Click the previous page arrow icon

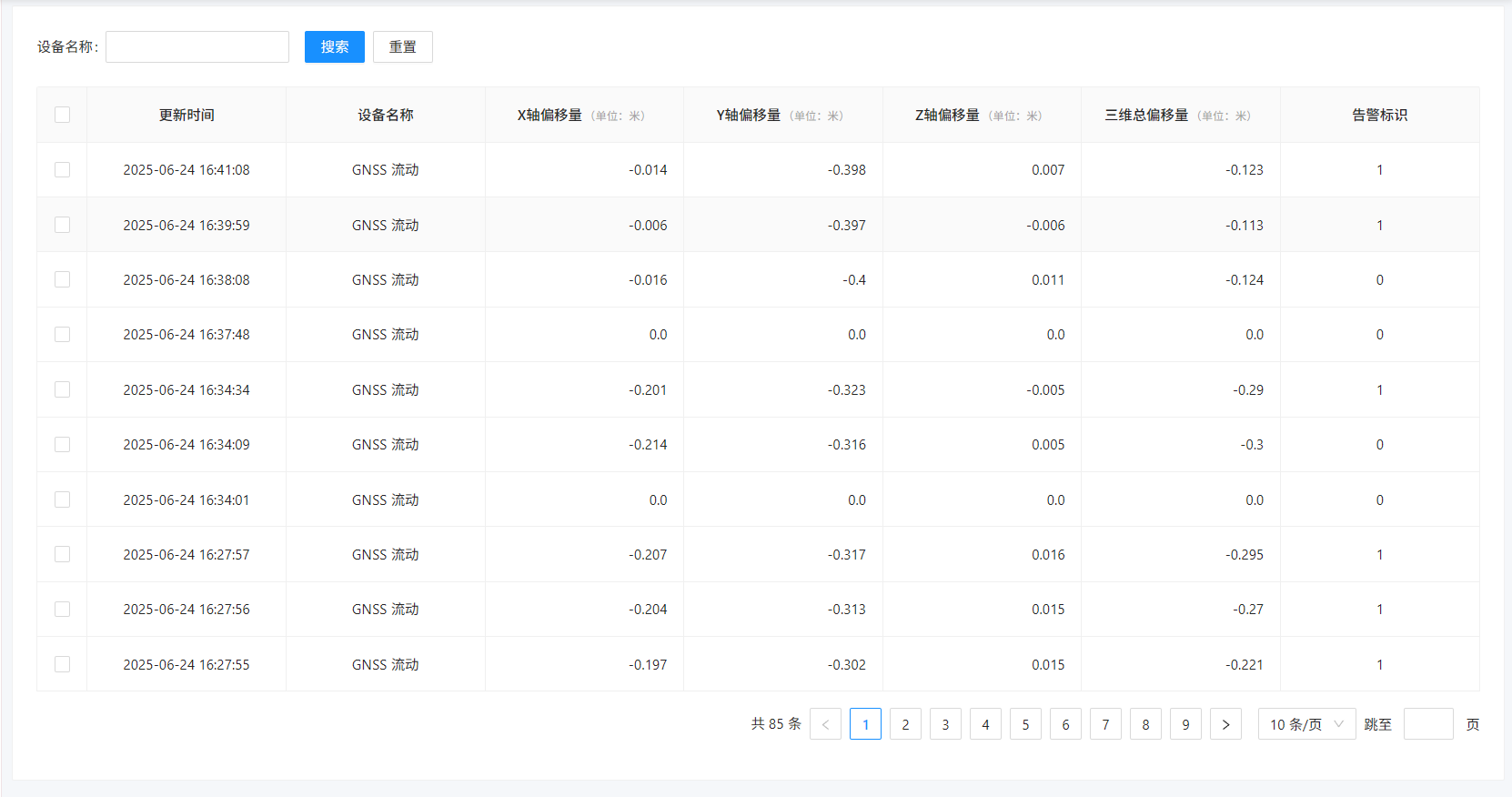click(825, 724)
